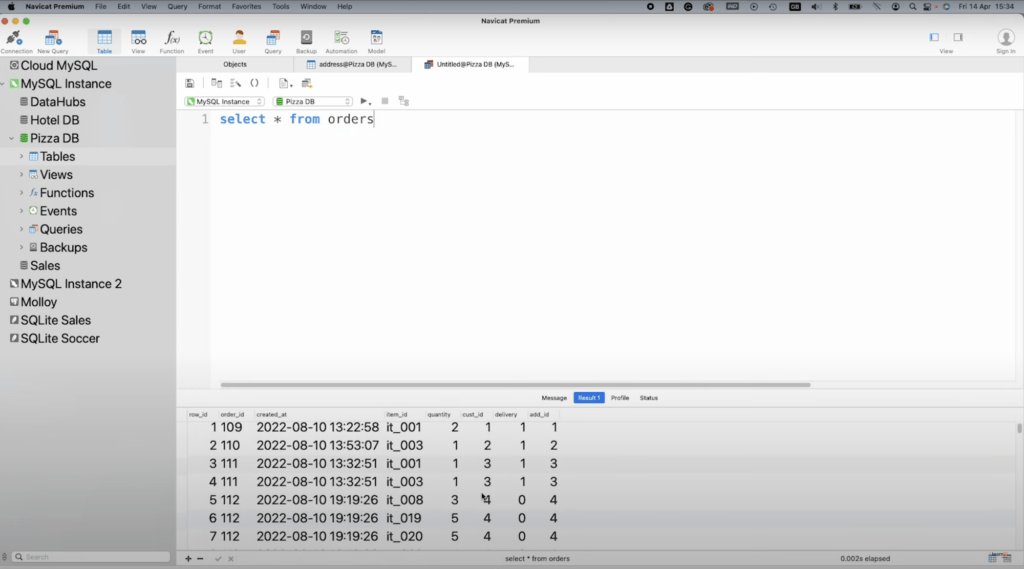Select the Hotel DB database in sidebar
This screenshot has height=569, width=1024.
point(54,120)
